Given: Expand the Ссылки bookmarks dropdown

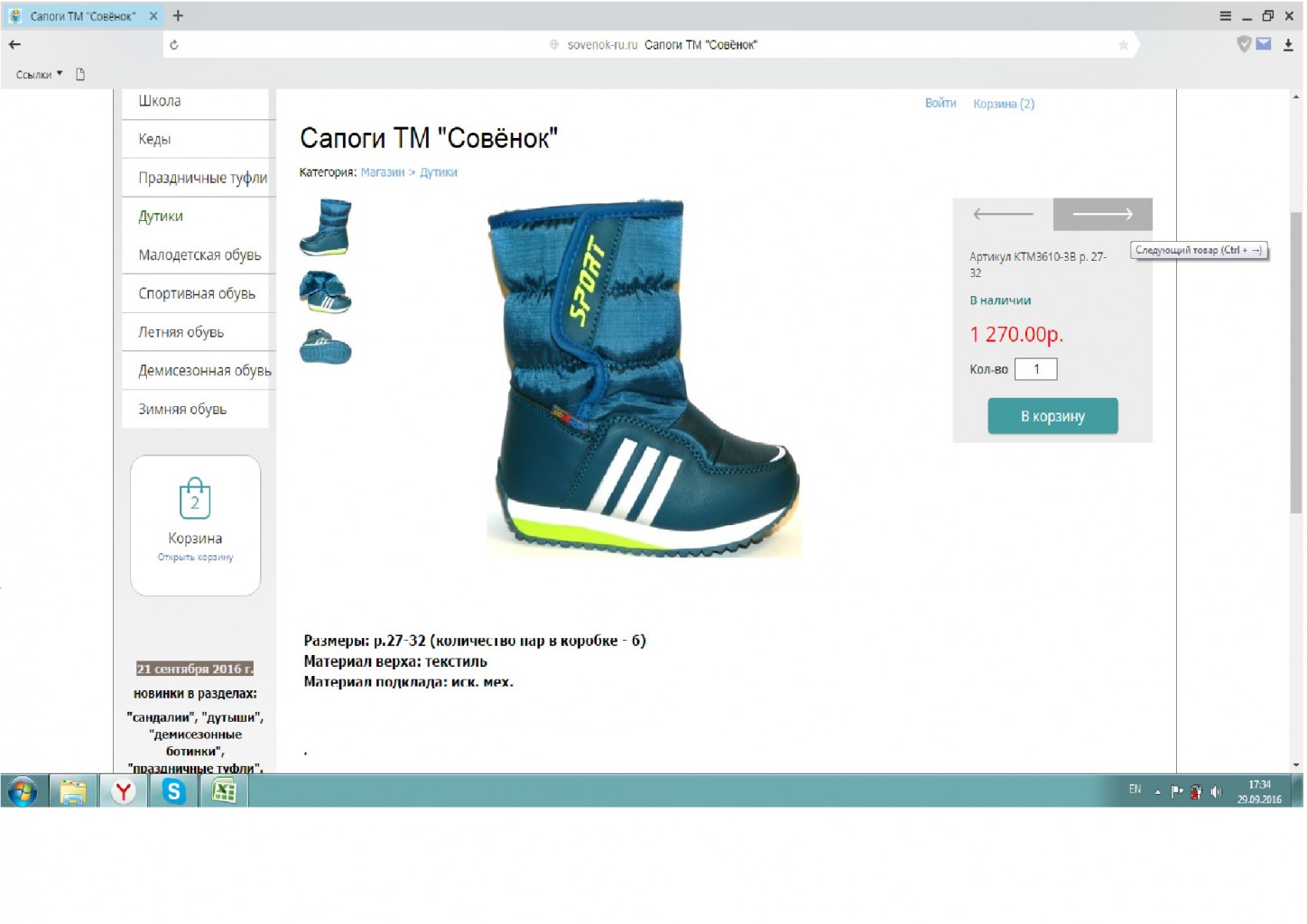Looking at the screenshot, I should tap(39, 74).
